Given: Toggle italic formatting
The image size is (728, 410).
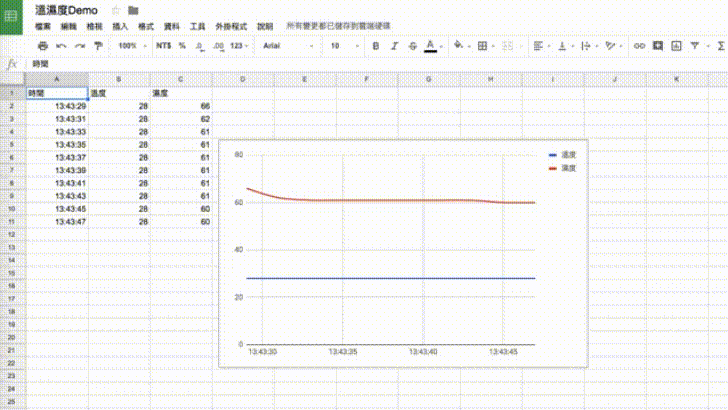Looking at the screenshot, I should (394, 46).
